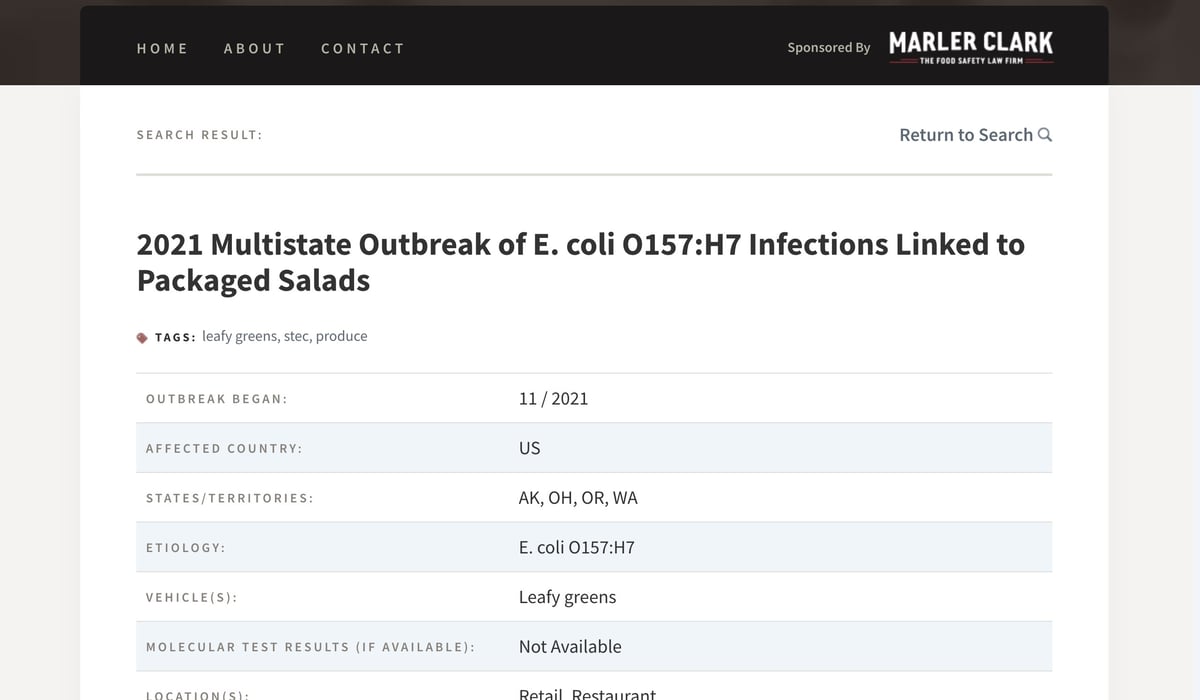
Task: Select the leafy greens tag
Action: coord(240,336)
